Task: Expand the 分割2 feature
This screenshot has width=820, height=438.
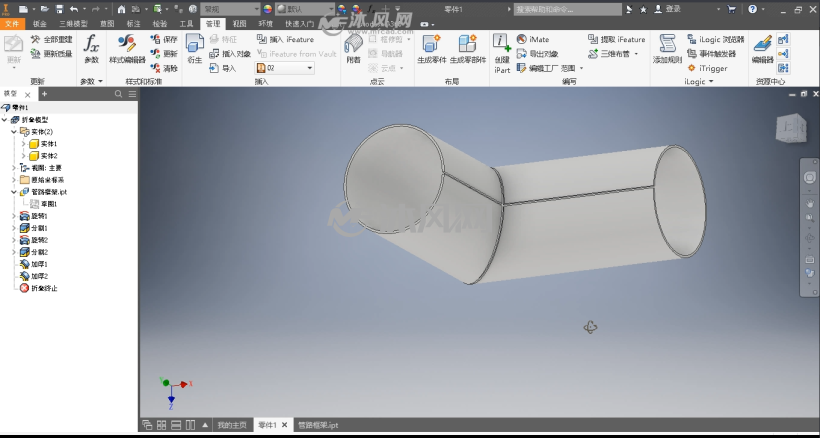Action: [x=14, y=252]
